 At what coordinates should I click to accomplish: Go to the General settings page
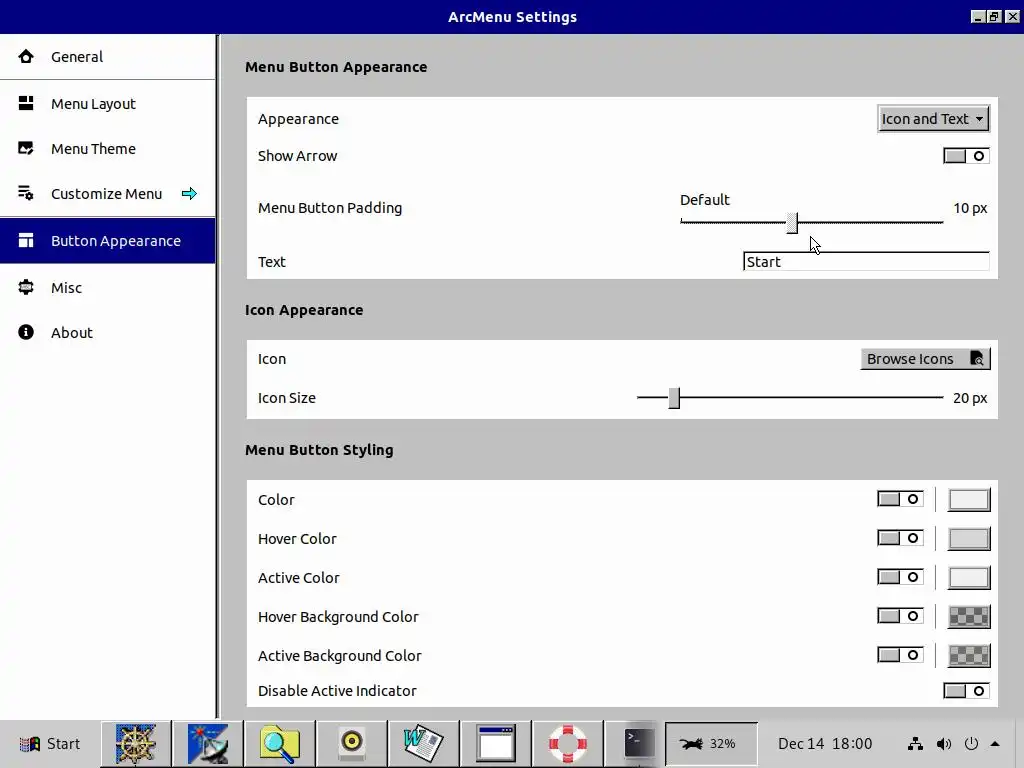click(x=108, y=57)
